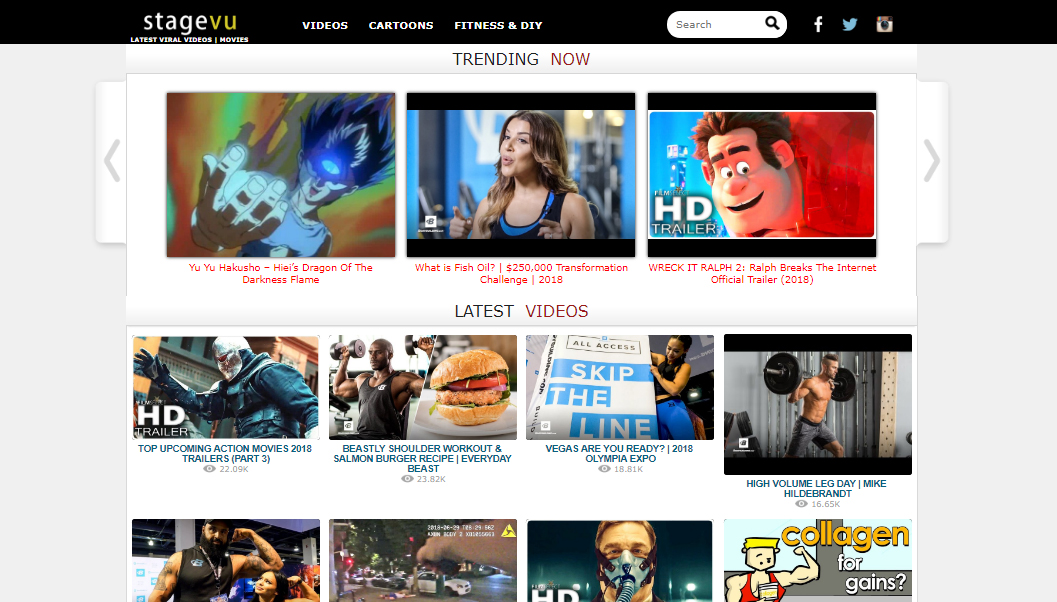Screen dimensions: 1057x602
Task: Open the VIDEOS menu item
Action: [325, 26]
